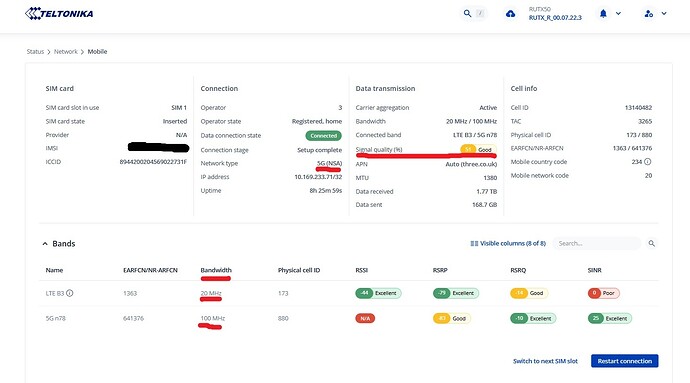Click the RSSI column header
Viewport: 690px width, 383px height.
tap(361, 270)
